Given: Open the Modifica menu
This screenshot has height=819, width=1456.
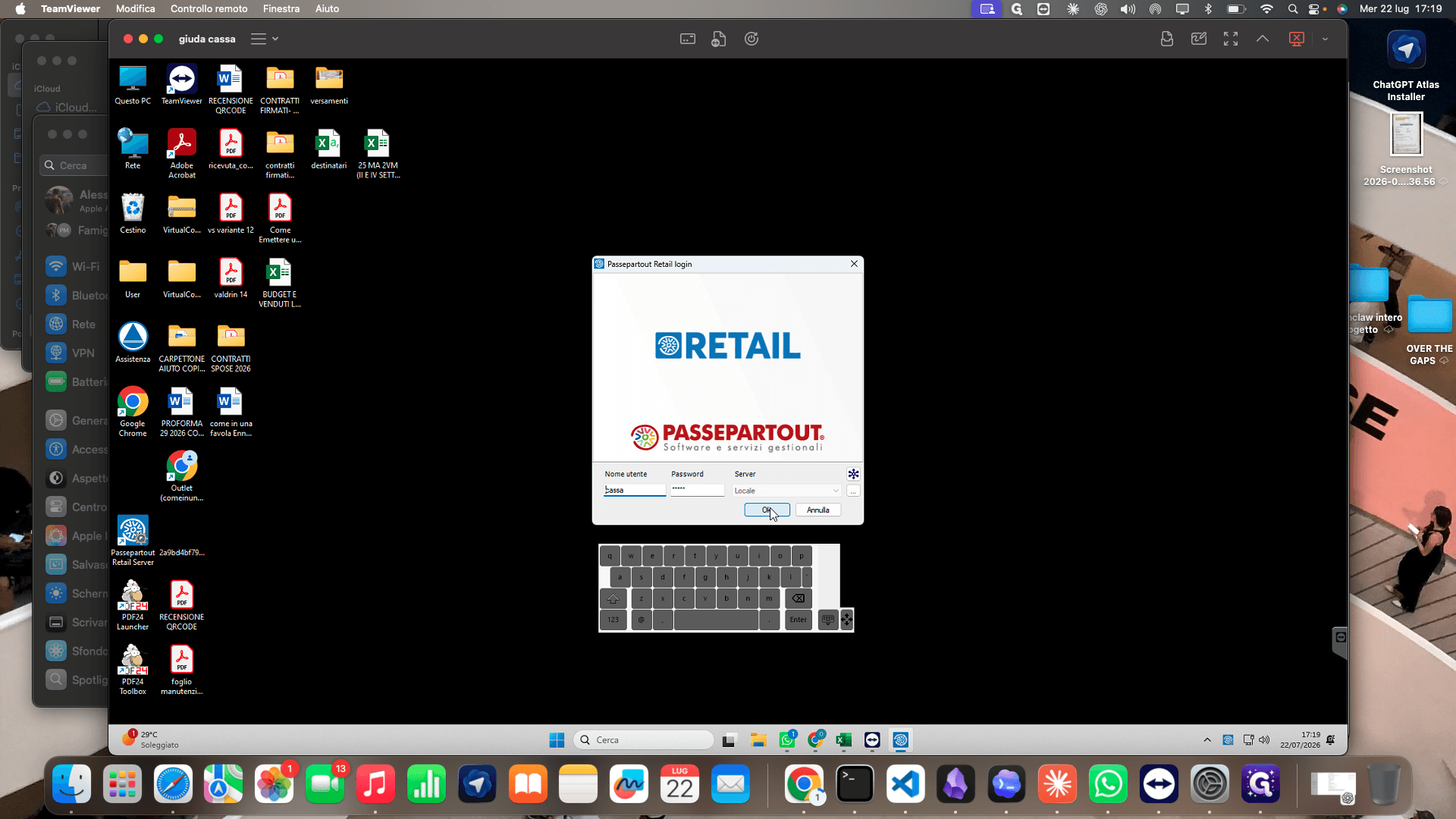Looking at the screenshot, I should pyautogui.click(x=136, y=8).
